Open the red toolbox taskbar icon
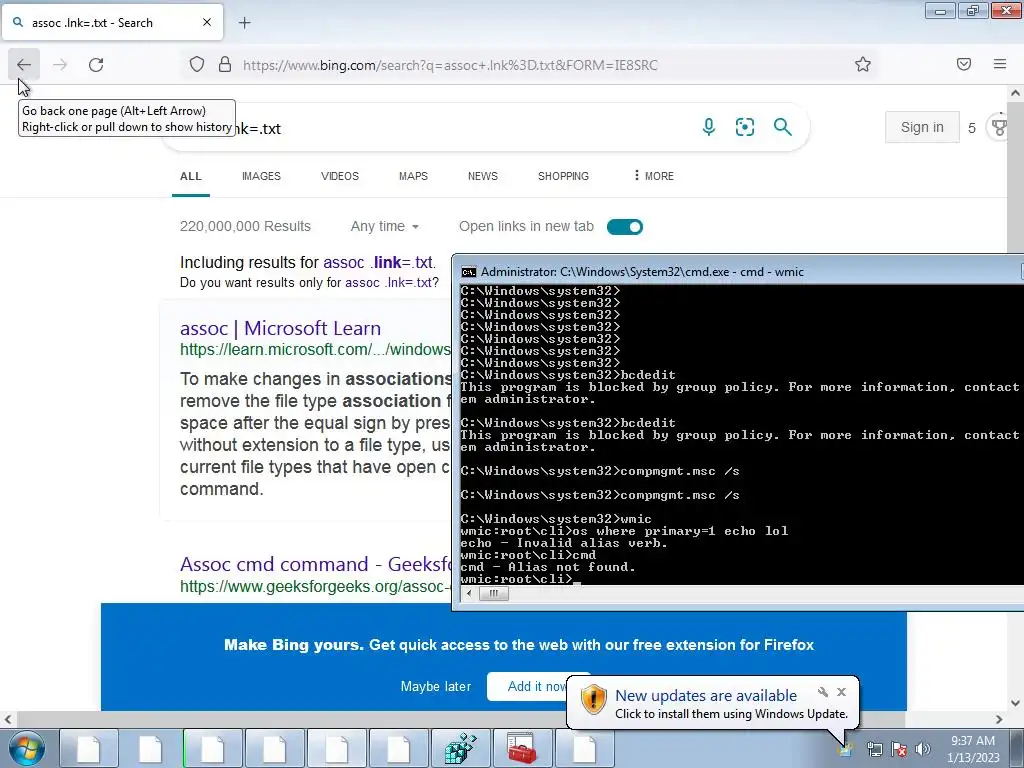 pos(522,748)
